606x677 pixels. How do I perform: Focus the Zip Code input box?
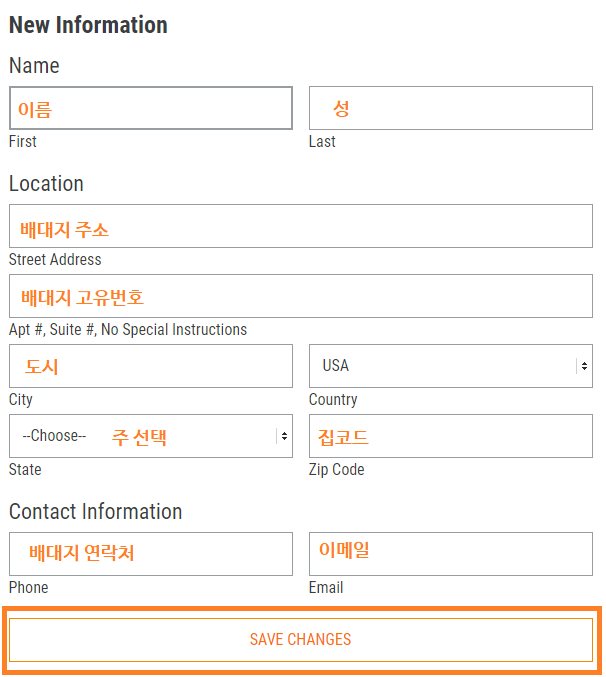pos(451,436)
